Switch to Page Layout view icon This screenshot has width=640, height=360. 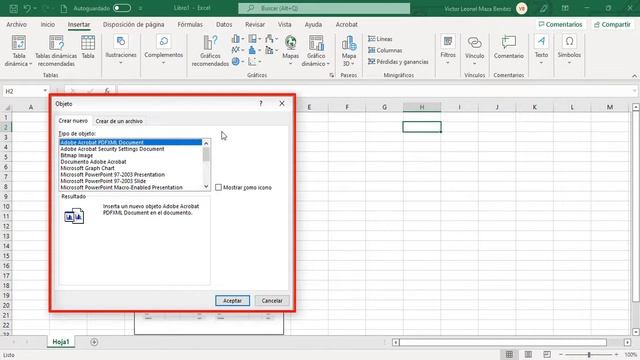528,354
